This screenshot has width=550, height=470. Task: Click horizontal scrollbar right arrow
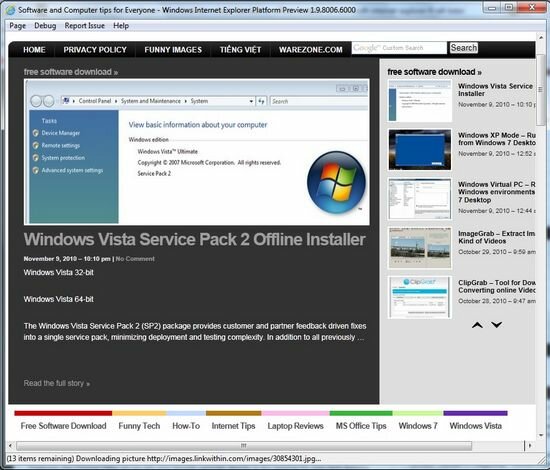point(530,446)
